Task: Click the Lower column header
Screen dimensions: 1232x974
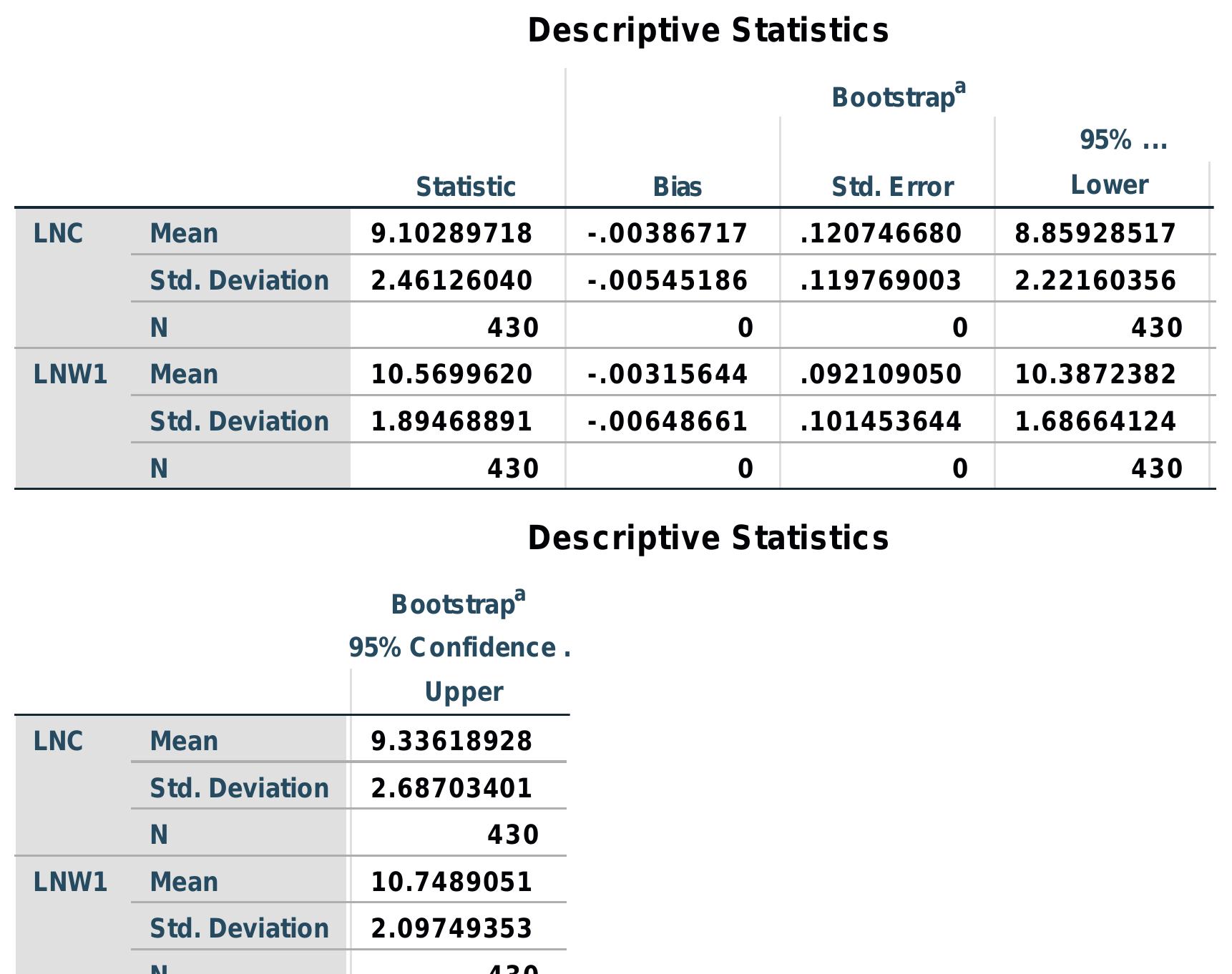Action: 1109,185
